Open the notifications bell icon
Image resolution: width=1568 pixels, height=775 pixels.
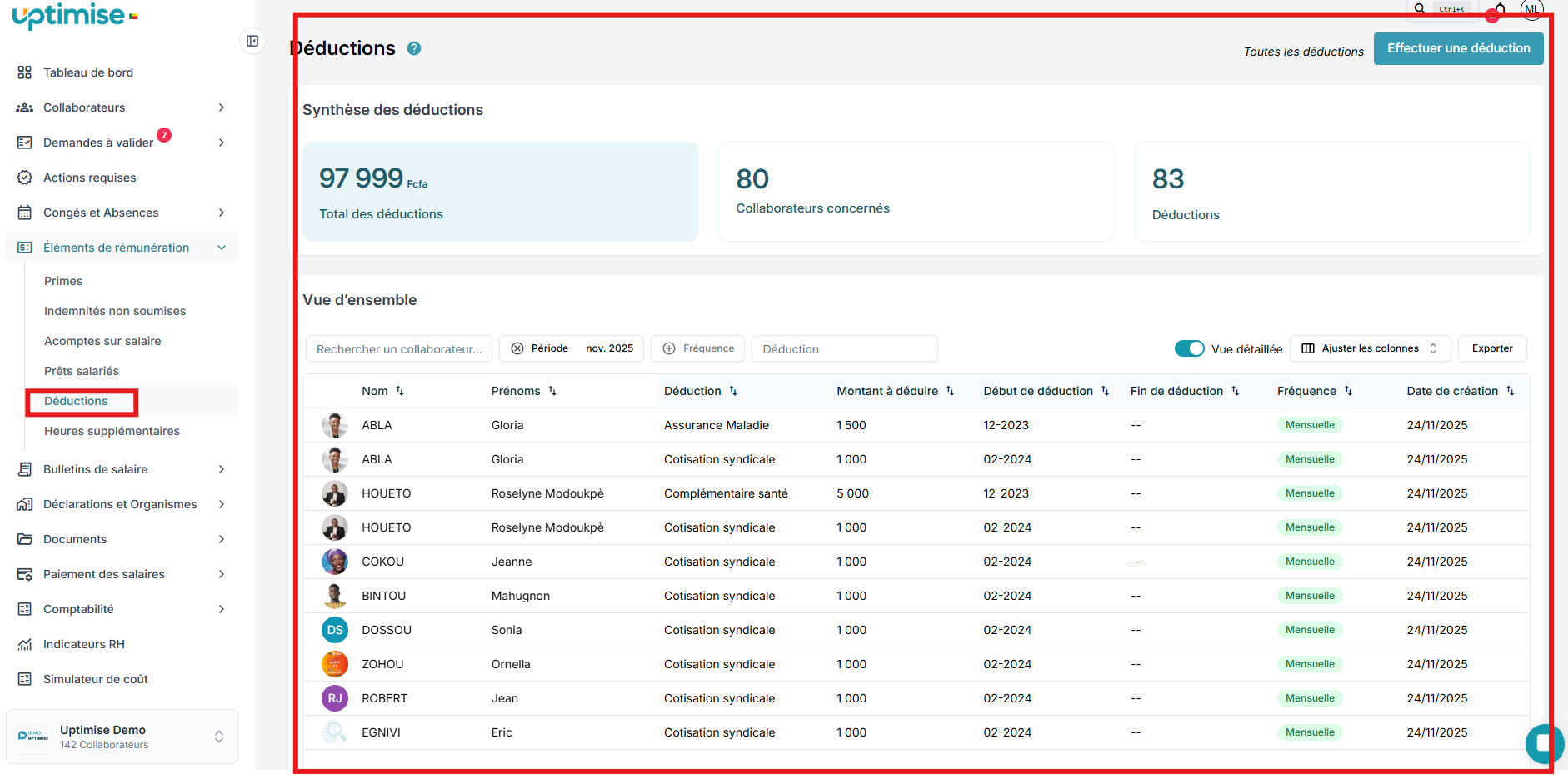tap(1500, 9)
